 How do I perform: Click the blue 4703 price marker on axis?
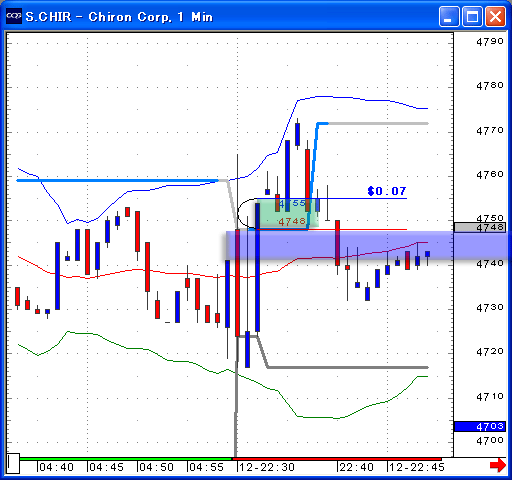point(480,426)
